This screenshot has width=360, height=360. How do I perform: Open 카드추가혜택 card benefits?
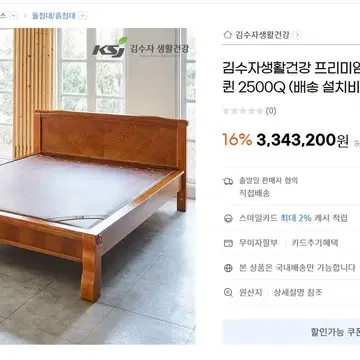pos(315,243)
